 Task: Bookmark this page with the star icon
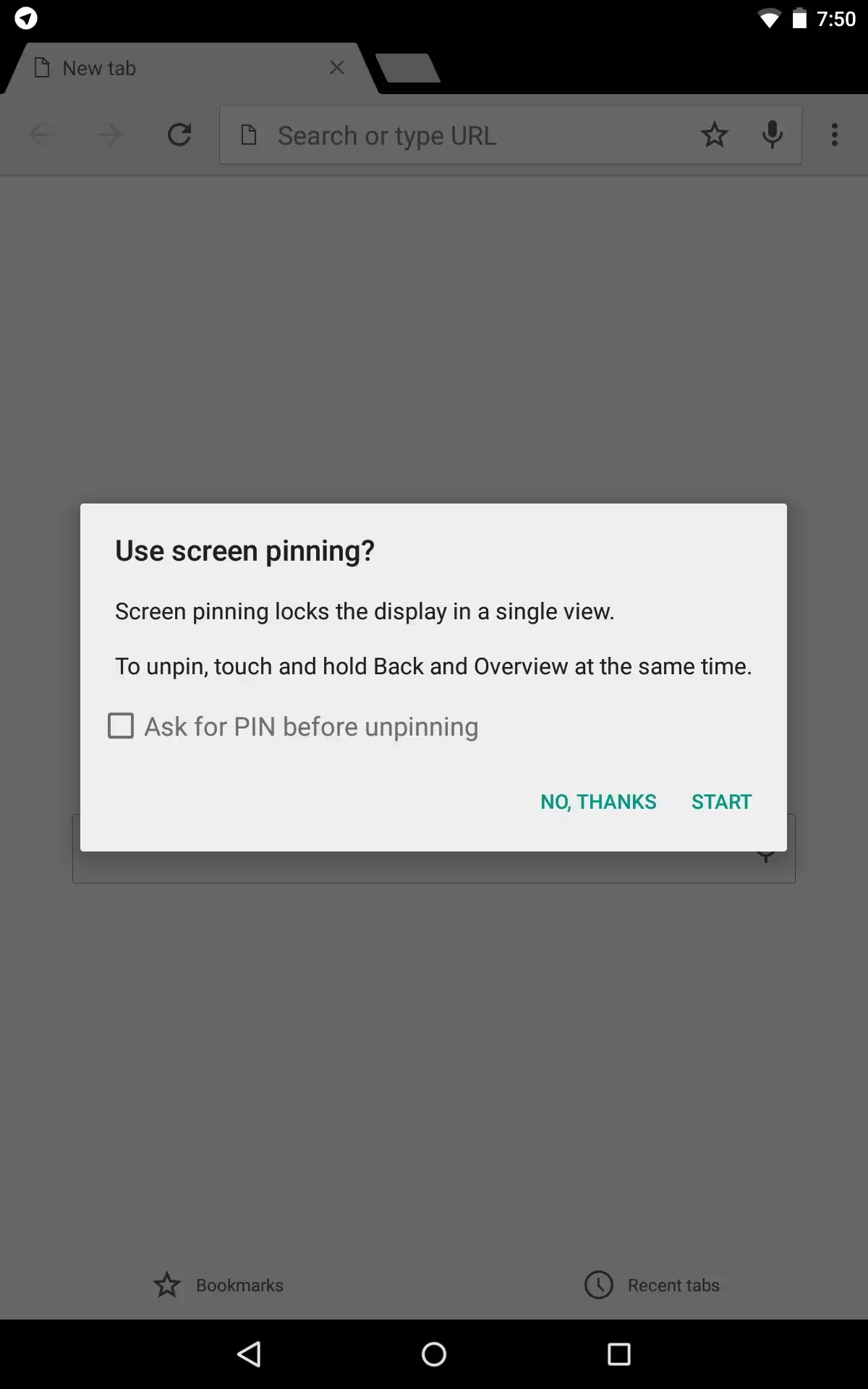pyautogui.click(x=714, y=135)
